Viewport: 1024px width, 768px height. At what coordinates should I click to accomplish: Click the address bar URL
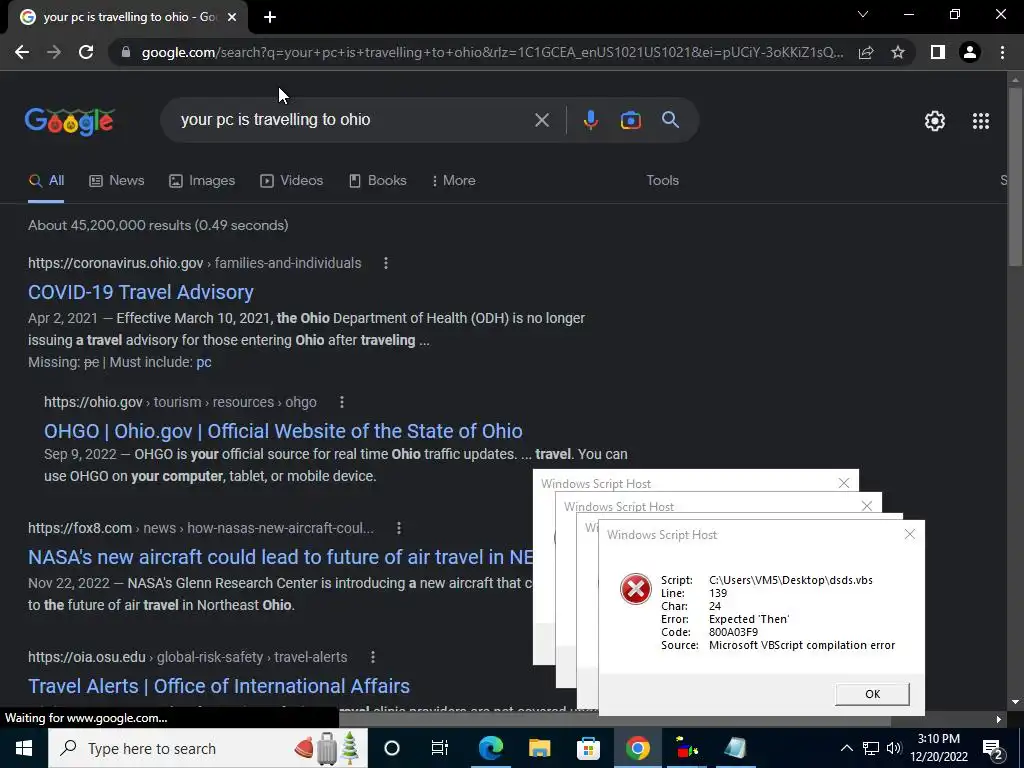(492, 52)
